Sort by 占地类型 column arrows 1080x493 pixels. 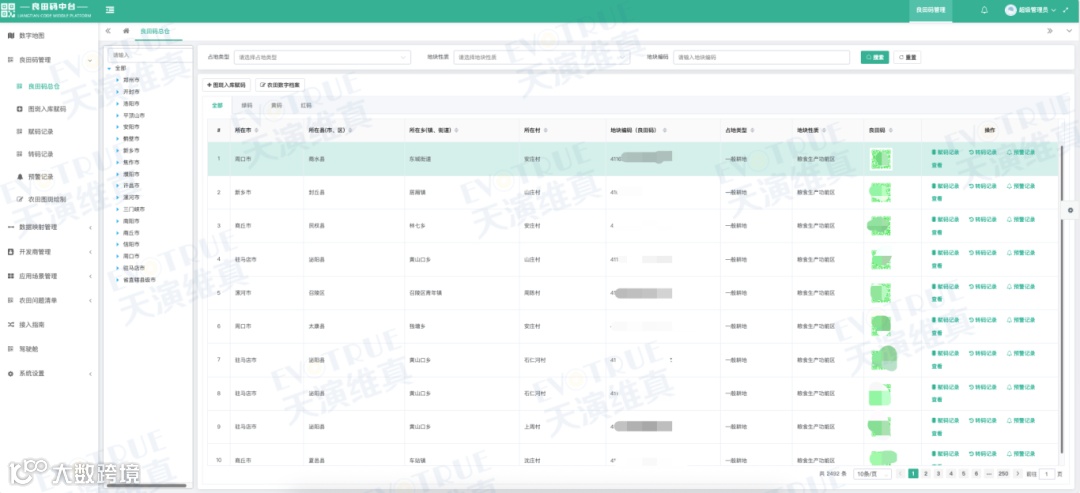(x=753, y=130)
